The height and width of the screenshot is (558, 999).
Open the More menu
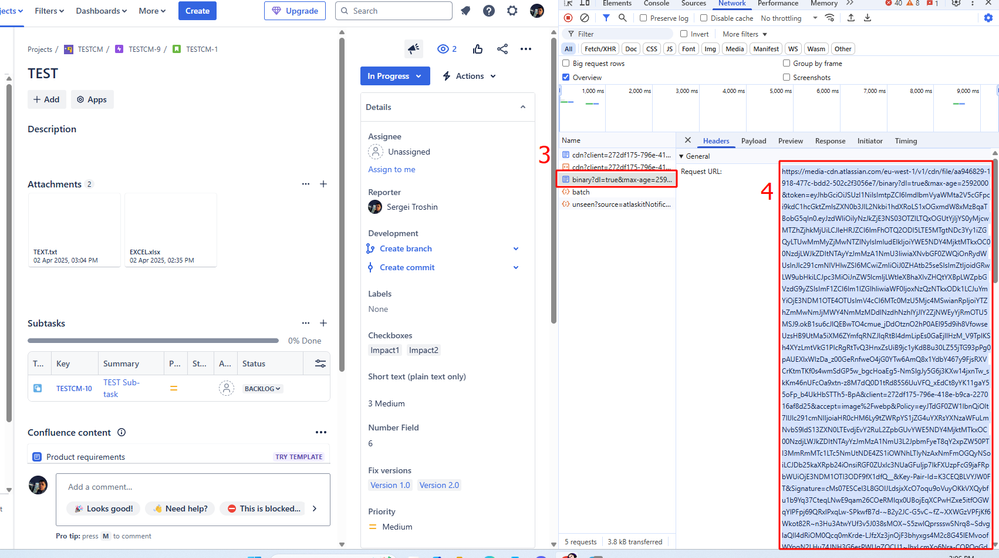pos(152,11)
